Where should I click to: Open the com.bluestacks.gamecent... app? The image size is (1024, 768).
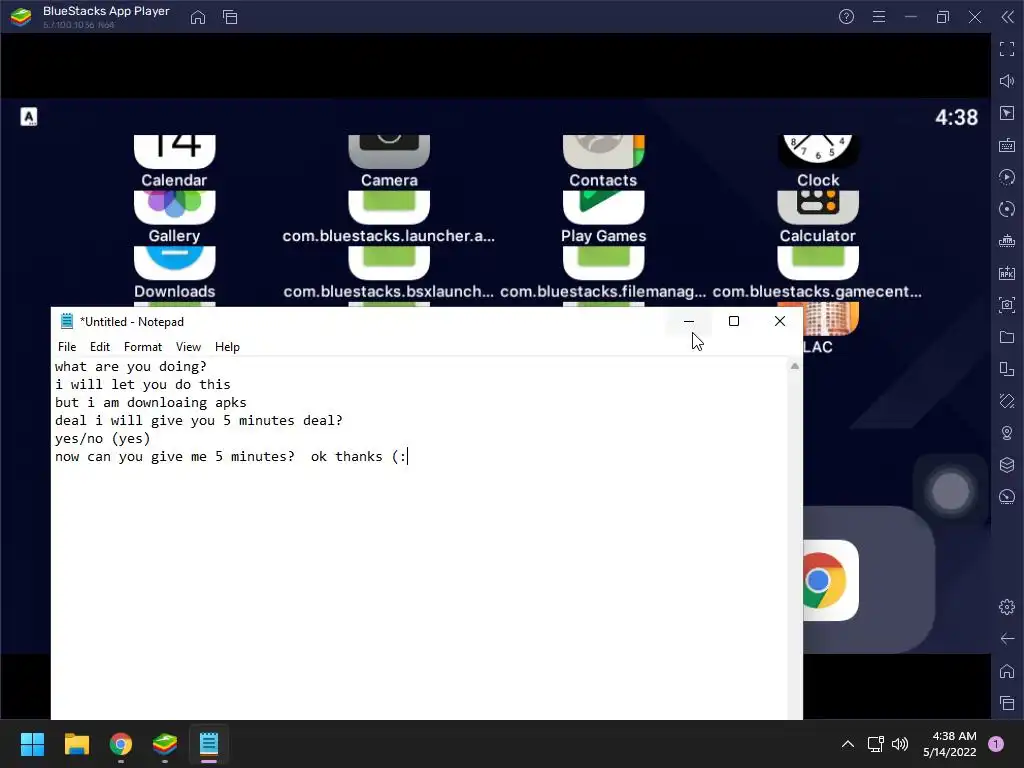point(818,273)
